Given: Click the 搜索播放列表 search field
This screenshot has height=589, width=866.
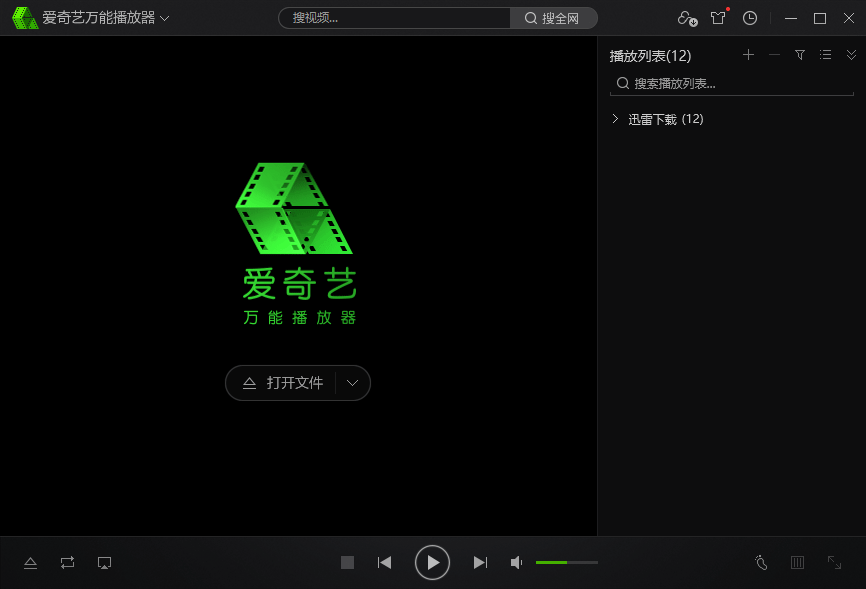Looking at the screenshot, I should click(x=731, y=83).
